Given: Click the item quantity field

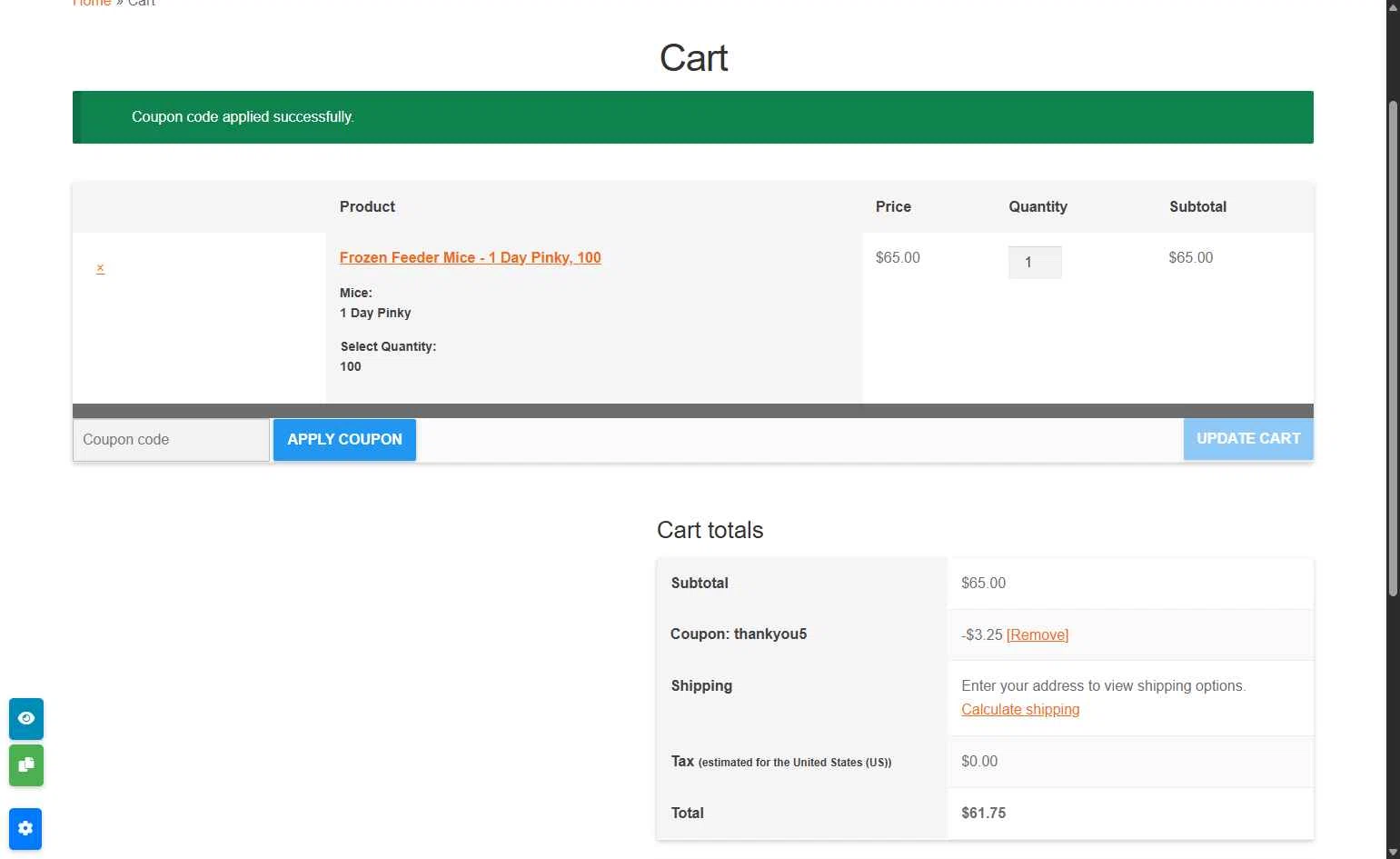Looking at the screenshot, I should pos(1035,262).
